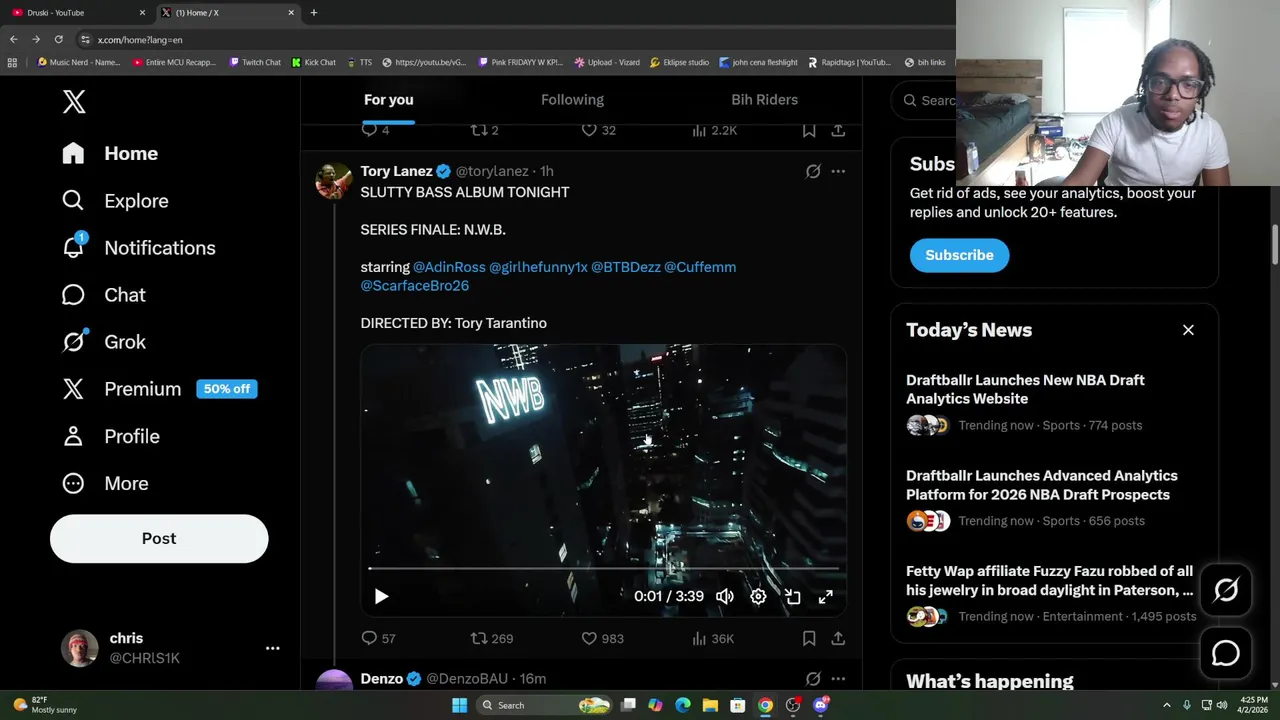Screen dimensions: 1280x720
Task: Open Profile from the sidebar
Action: coord(111,436)
